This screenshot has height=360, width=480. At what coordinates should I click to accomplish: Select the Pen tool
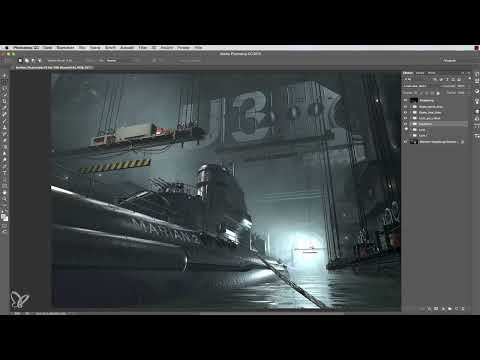click(5, 166)
